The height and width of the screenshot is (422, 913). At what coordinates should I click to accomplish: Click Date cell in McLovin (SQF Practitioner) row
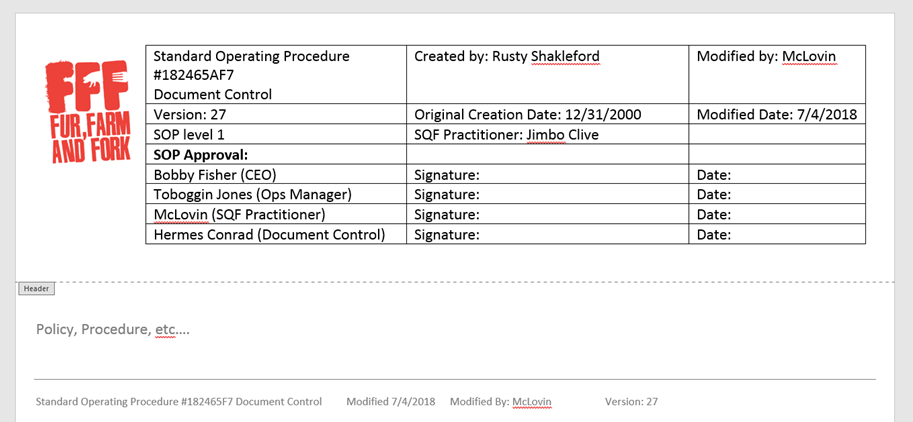(777, 214)
